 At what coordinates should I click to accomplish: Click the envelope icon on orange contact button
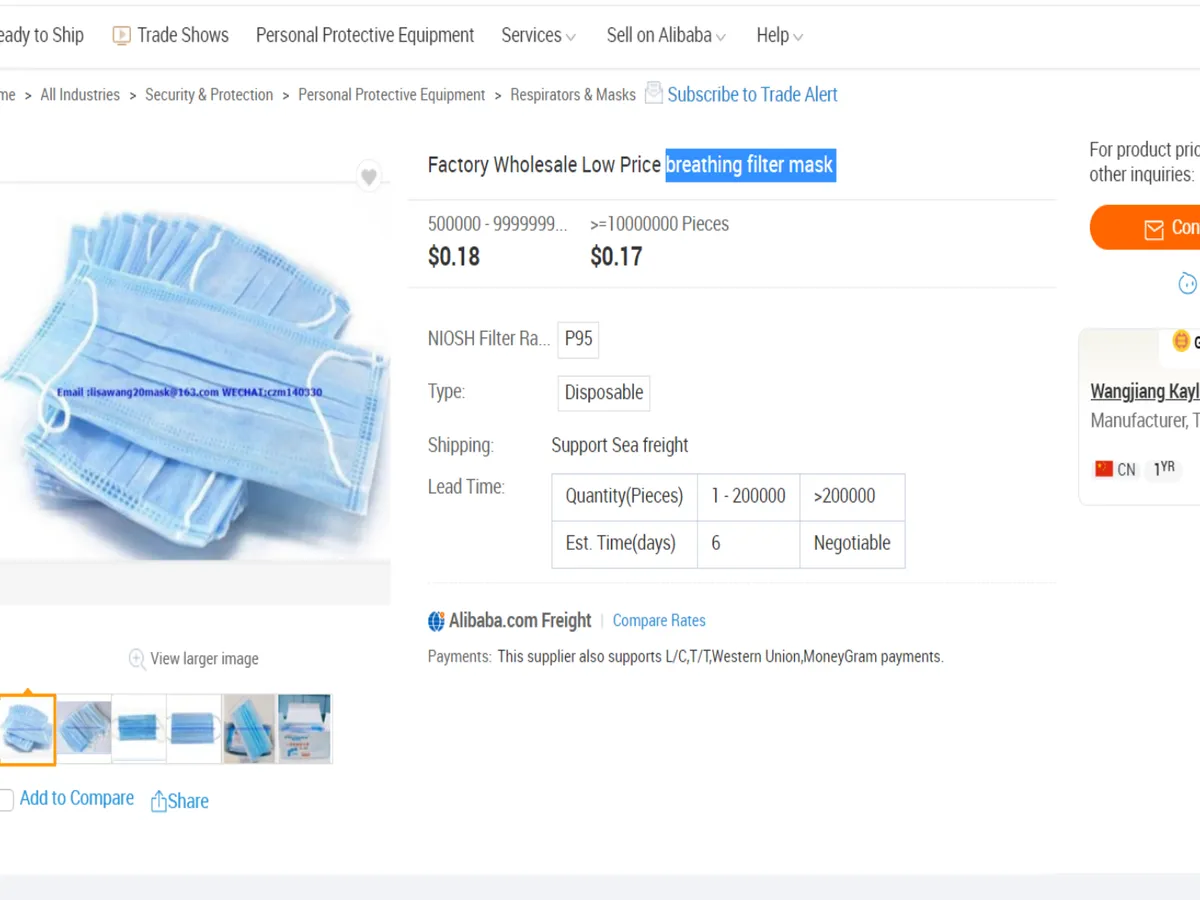click(x=1154, y=229)
